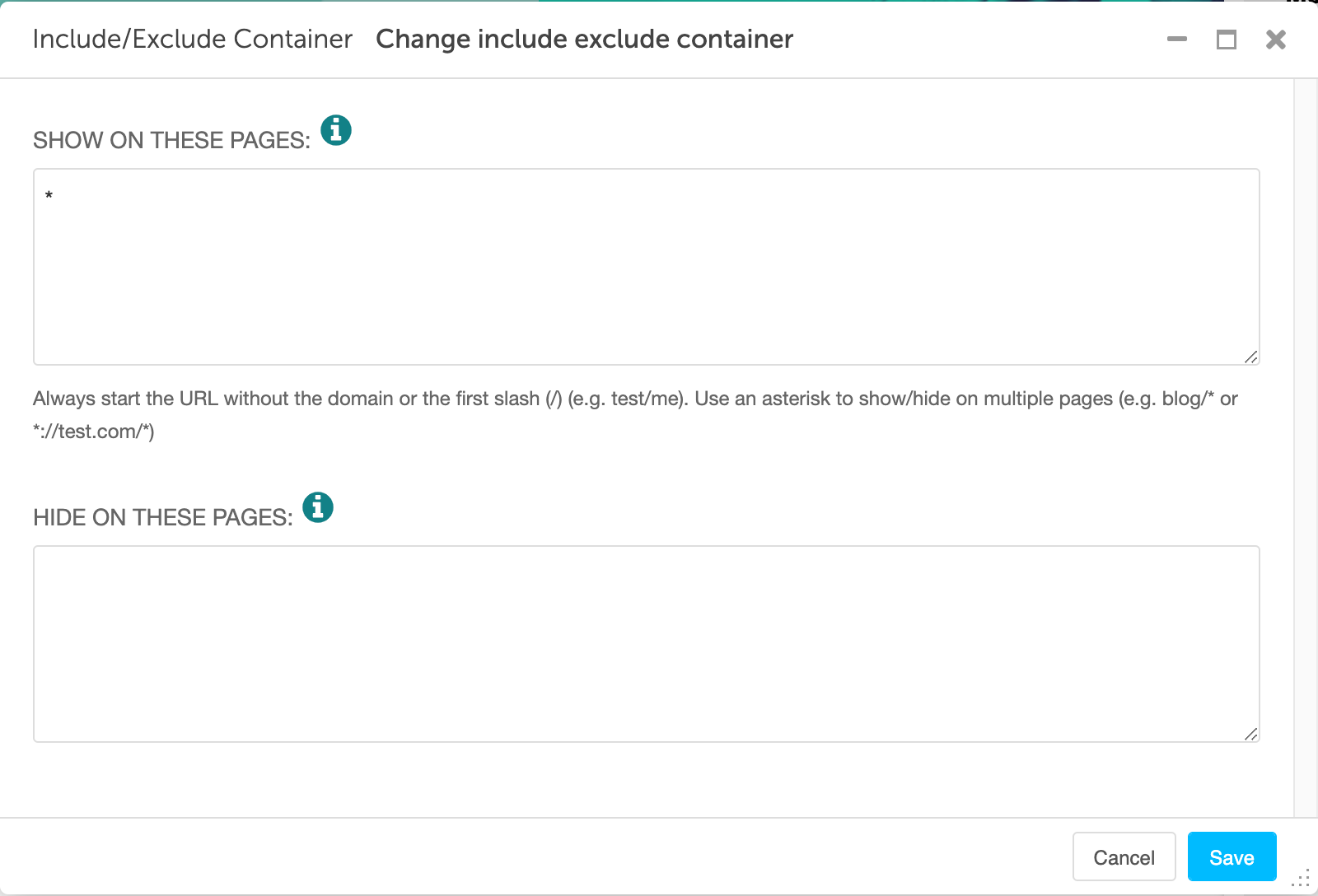Click the Include/Exclude Container title text

coord(193,39)
